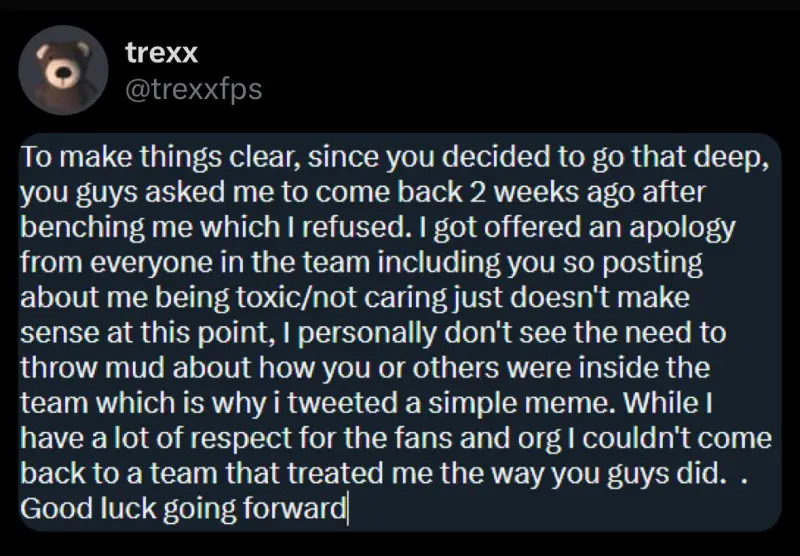Click the word 'treated' in the tweet
Viewport: 800px width, 556px height.
click(335, 473)
